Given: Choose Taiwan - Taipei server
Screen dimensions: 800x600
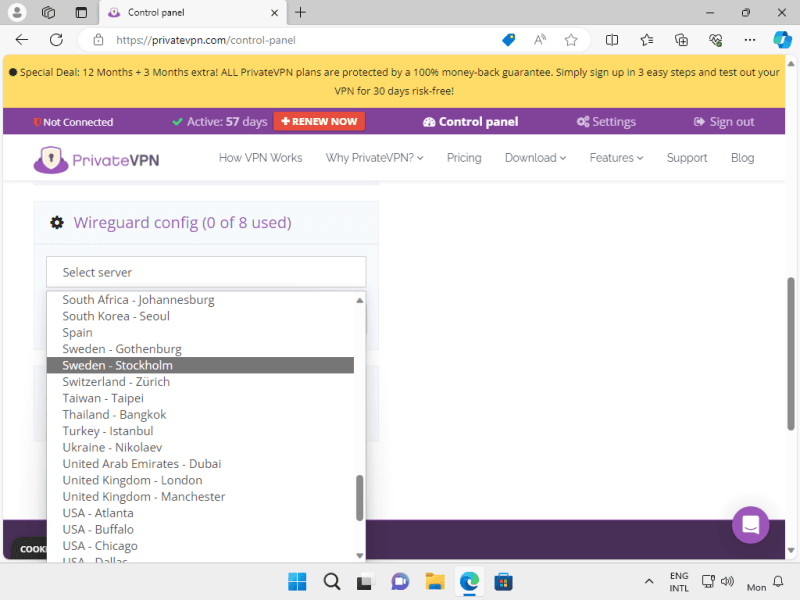Looking at the screenshot, I should point(200,398).
